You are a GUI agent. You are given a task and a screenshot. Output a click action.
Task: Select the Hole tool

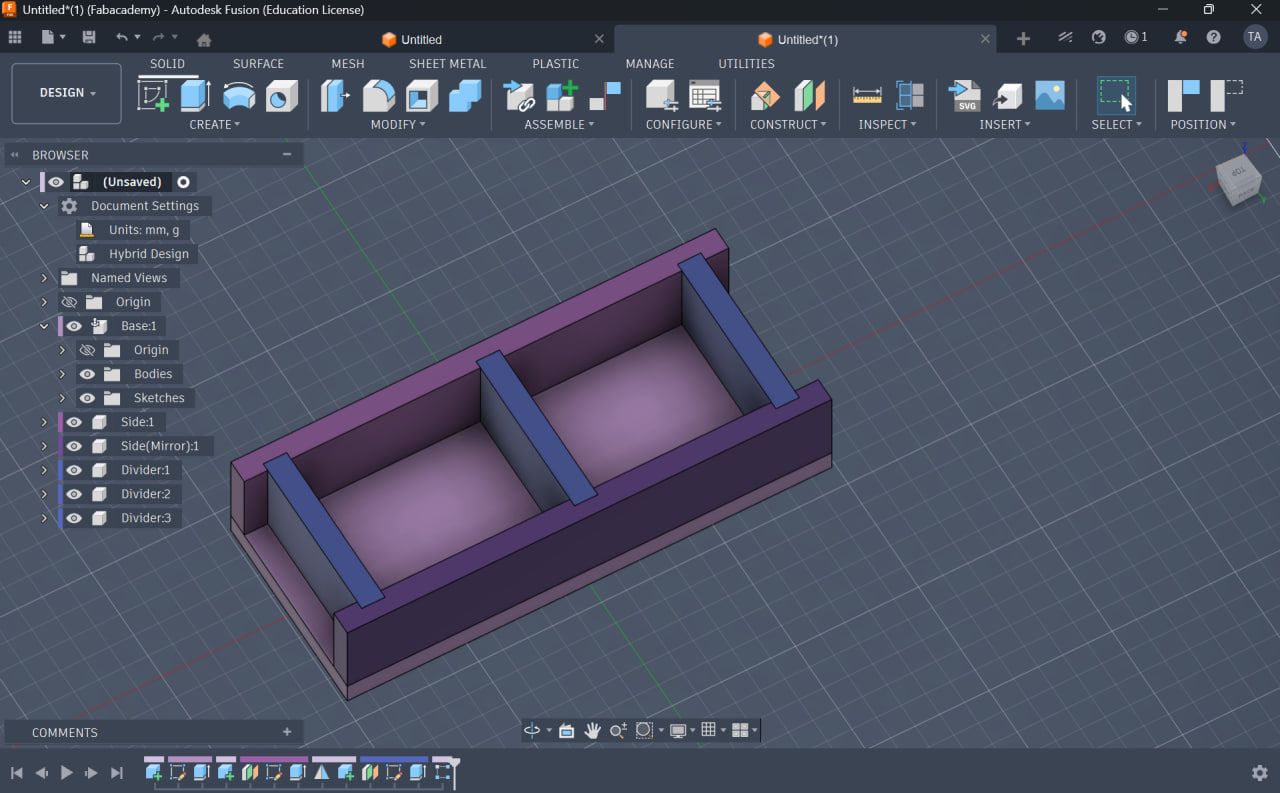click(x=282, y=96)
